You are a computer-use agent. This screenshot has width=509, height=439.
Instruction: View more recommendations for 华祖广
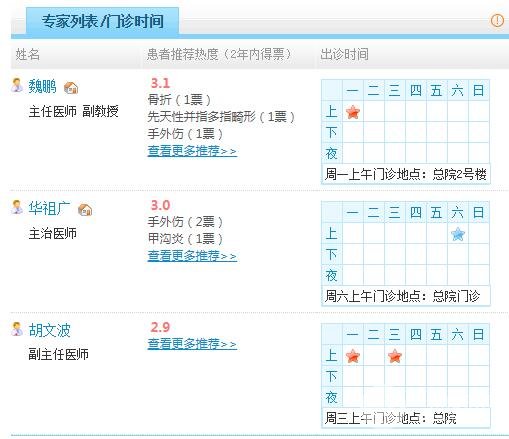[x=192, y=256]
